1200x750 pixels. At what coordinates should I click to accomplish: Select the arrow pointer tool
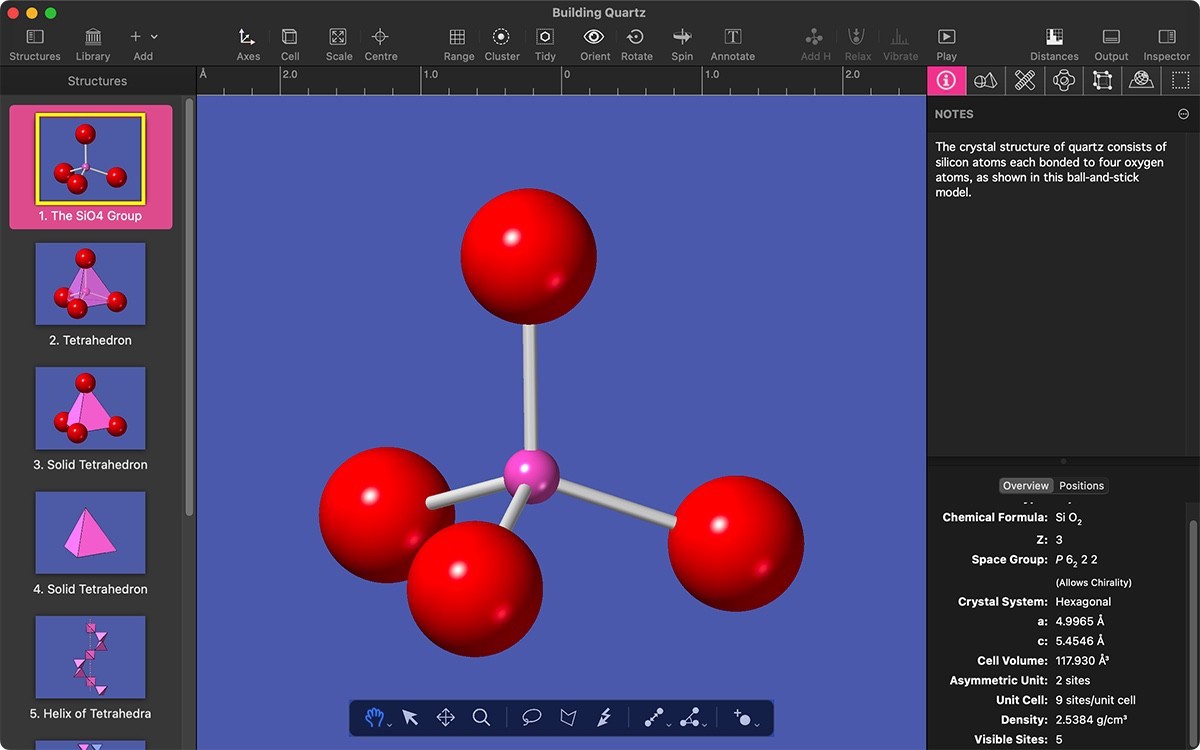(410, 717)
